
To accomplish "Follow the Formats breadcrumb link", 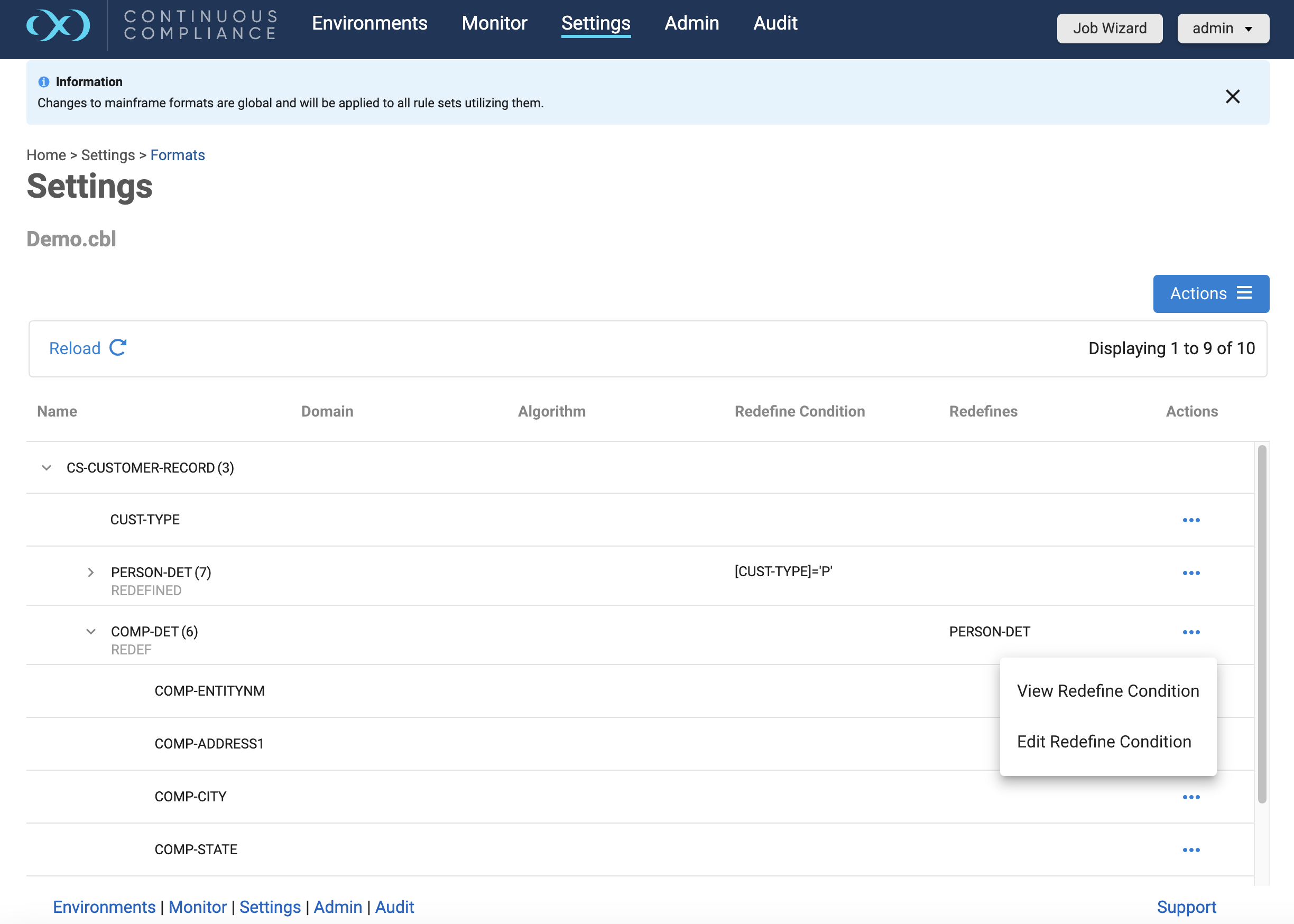I will 177,155.
